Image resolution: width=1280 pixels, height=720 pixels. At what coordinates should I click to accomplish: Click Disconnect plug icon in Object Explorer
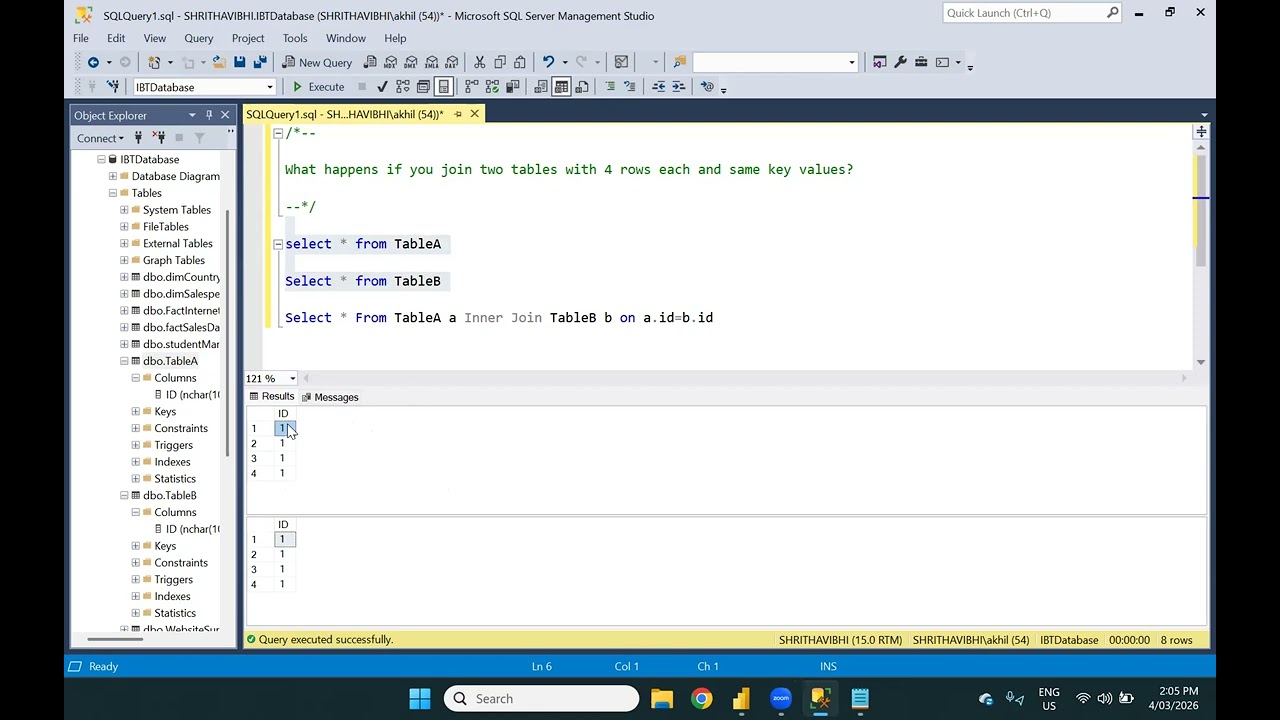[x=158, y=138]
